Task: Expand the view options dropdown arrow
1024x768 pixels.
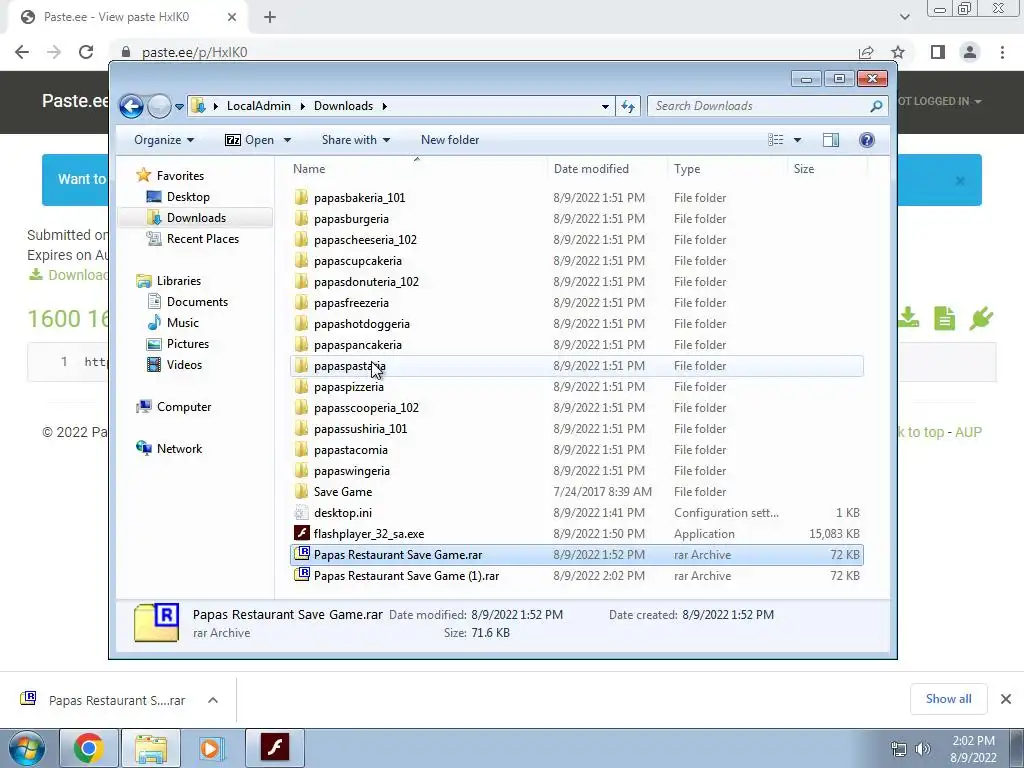Action: [797, 140]
